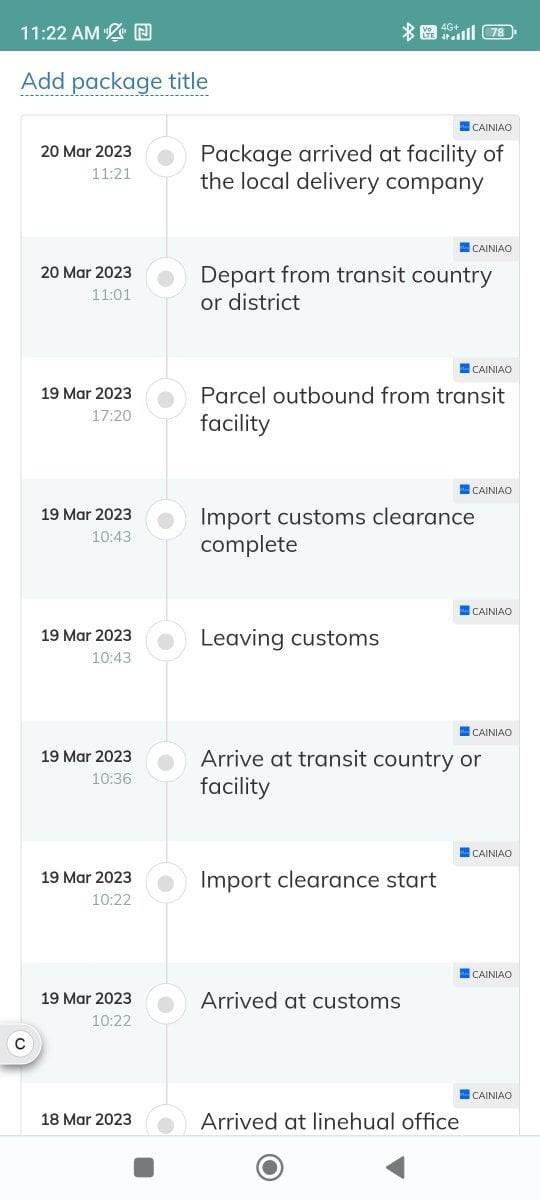The image size is (540, 1200).
Task: Tap the timeline dot for Leaving customs
Action: 167,641
